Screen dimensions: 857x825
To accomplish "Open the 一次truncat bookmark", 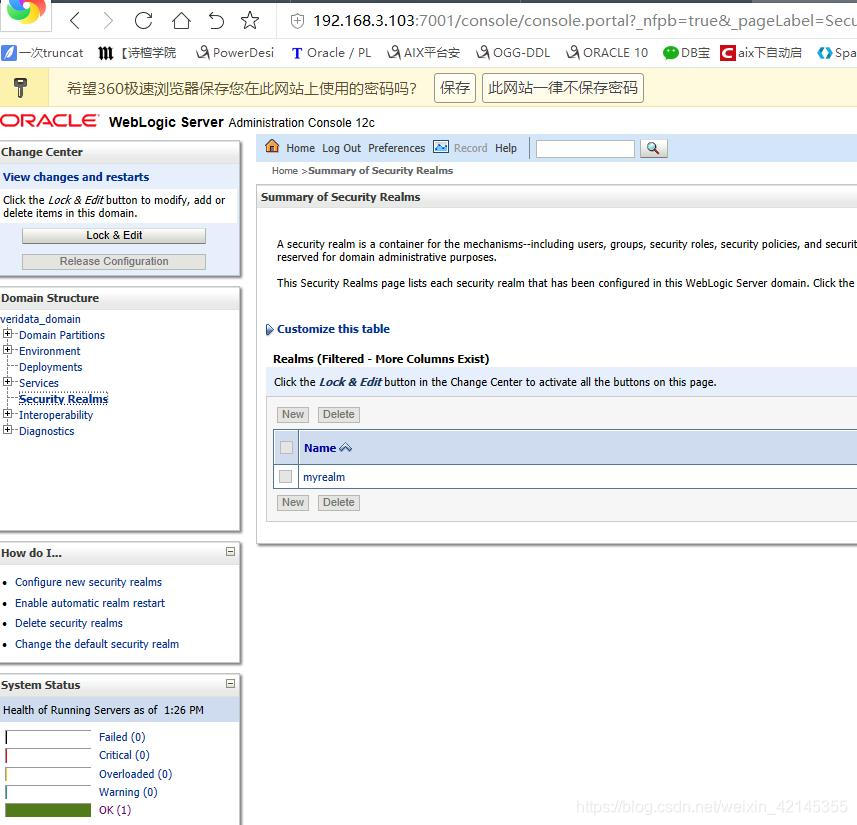I will tap(43, 52).
